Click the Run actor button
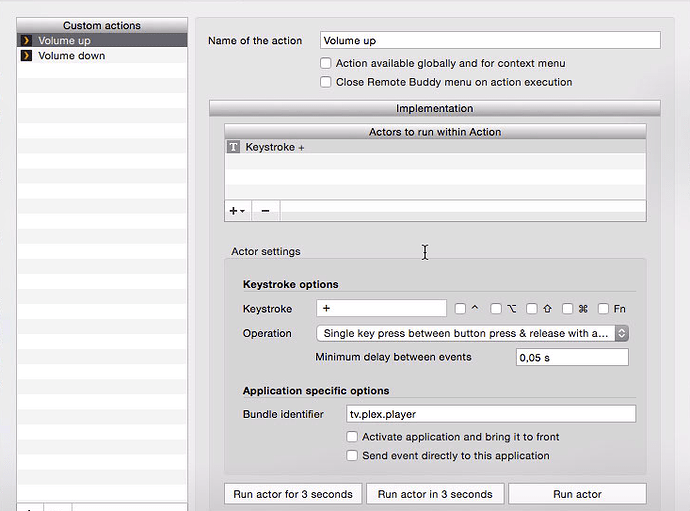The image size is (690, 511). pos(577,494)
